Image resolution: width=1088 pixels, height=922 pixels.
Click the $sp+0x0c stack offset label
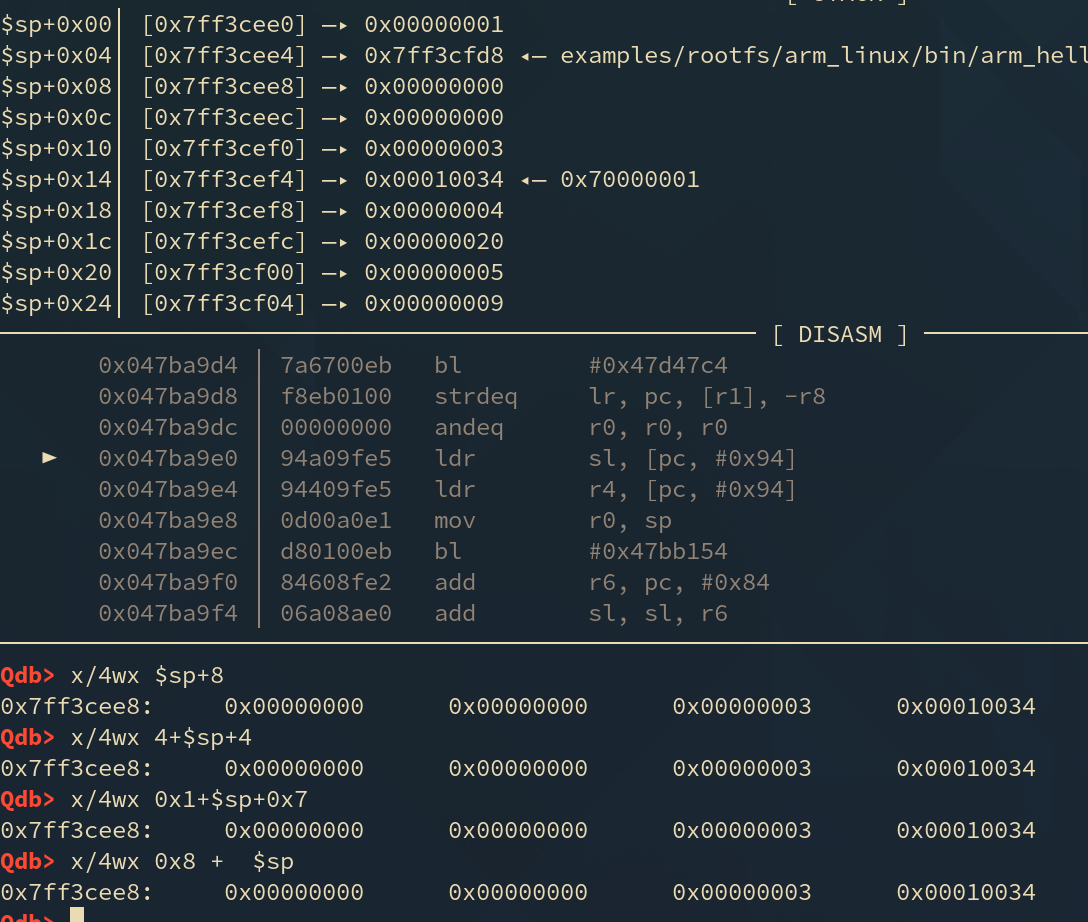click(x=56, y=118)
